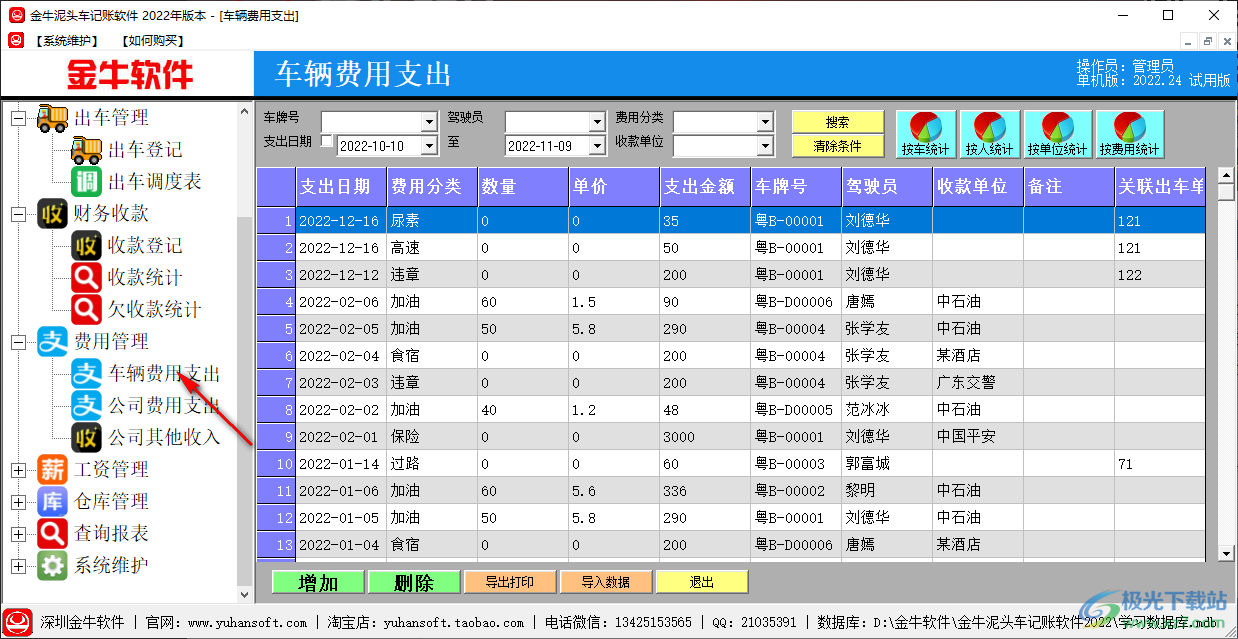Select the 查询报表 magnifier icon
The height and width of the screenshot is (639, 1238).
[53, 533]
